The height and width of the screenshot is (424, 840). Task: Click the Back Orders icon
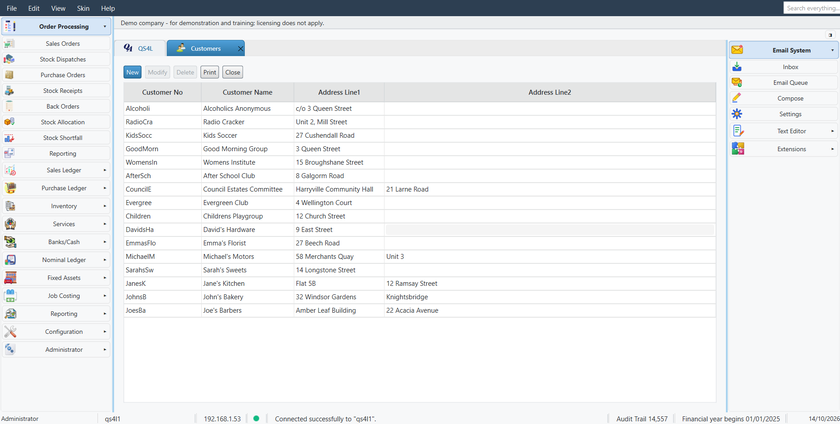(9, 106)
